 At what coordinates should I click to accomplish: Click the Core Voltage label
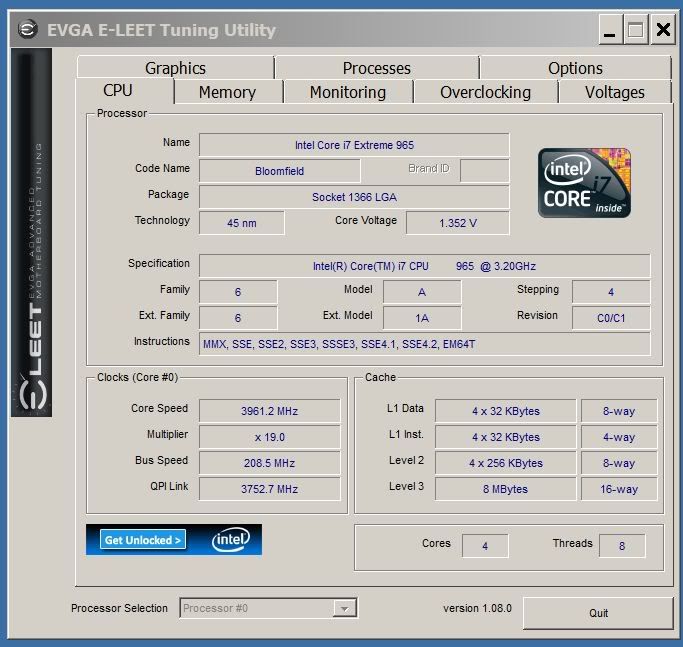[366, 220]
